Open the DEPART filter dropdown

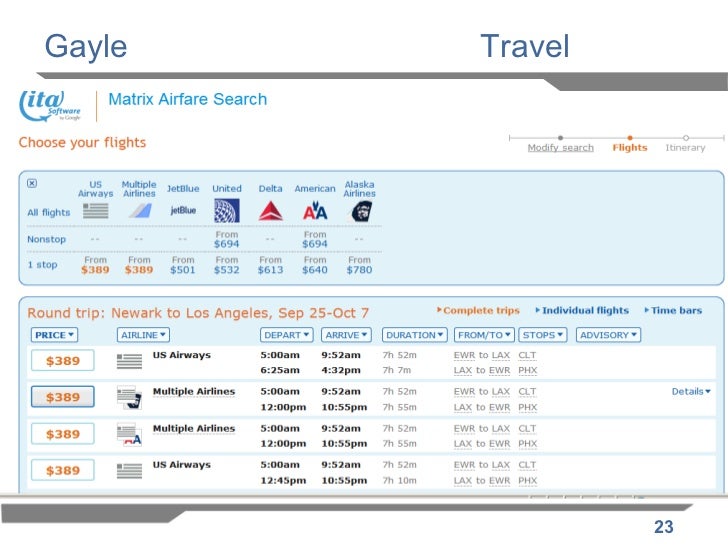(x=287, y=335)
